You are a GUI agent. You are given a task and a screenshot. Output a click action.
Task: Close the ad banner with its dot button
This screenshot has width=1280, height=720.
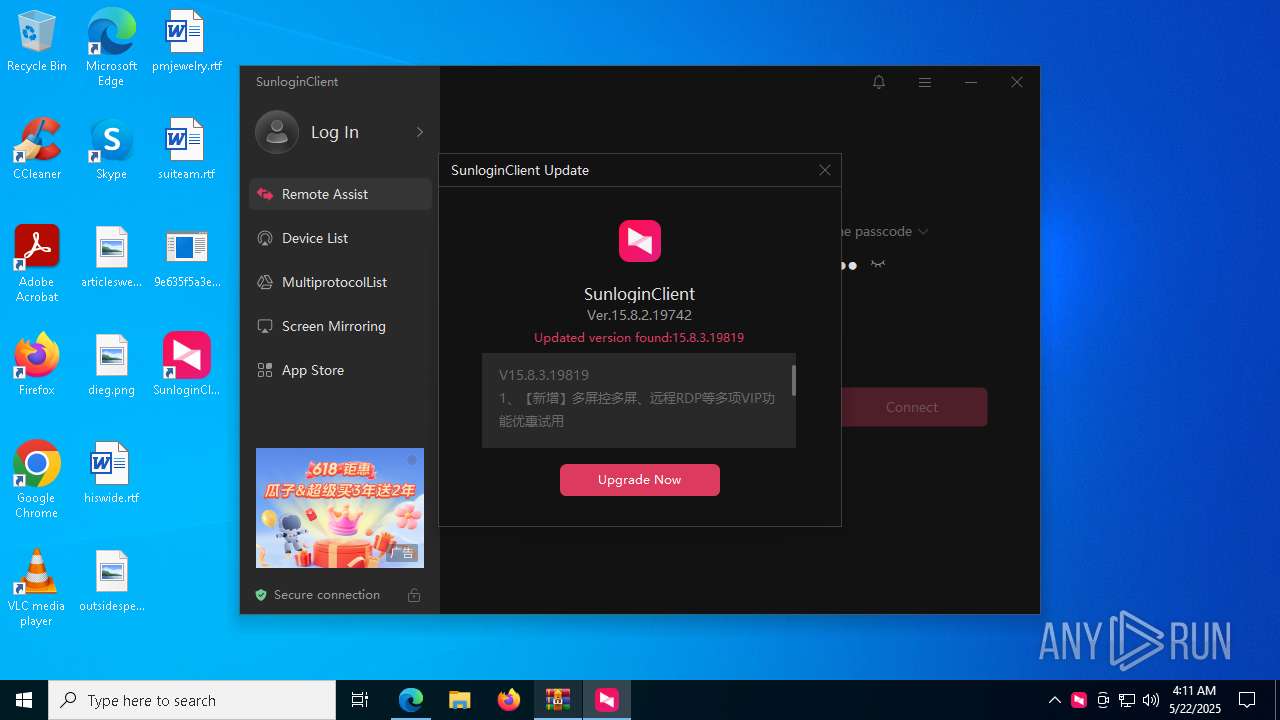412,460
